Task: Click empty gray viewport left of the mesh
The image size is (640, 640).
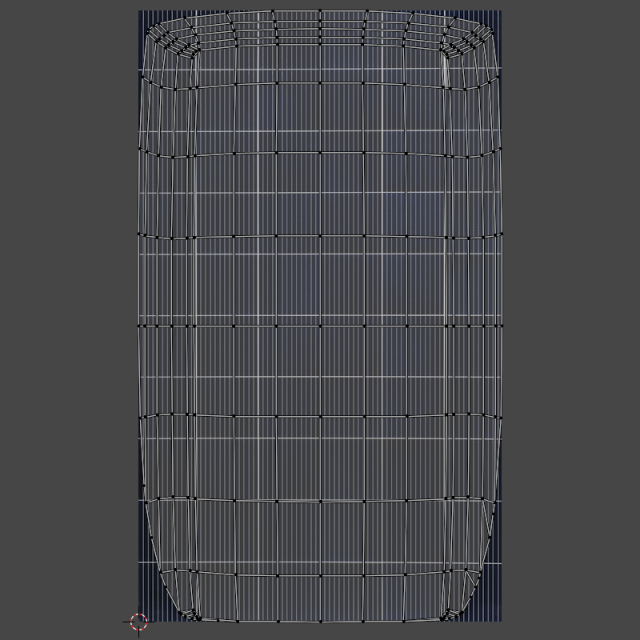Action: (x=68, y=320)
